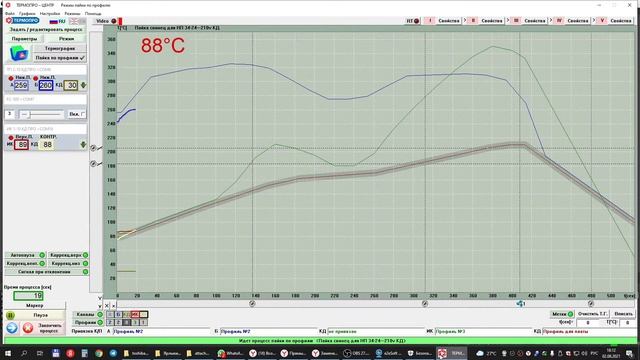The width and height of the screenshot is (640, 360).
Task: Toggle the Вкл. checkbox
Action: coord(83,114)
